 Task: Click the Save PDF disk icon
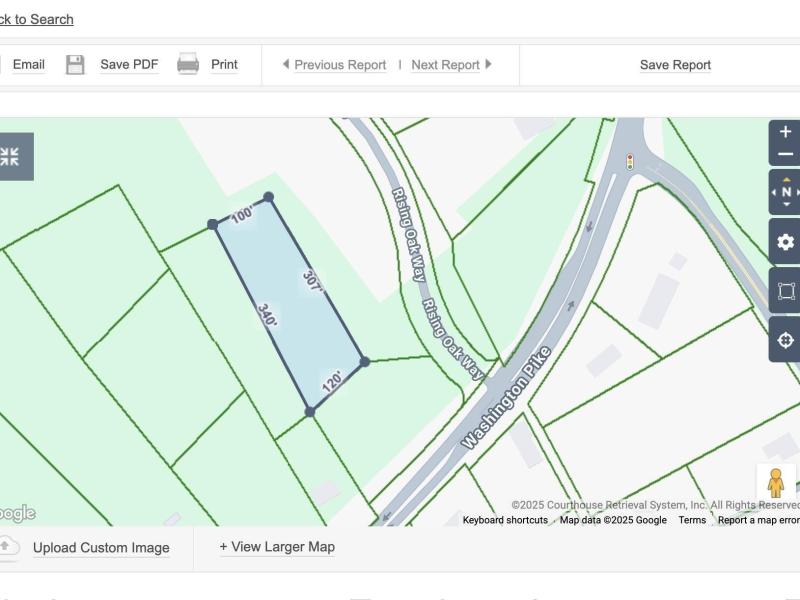75,65
